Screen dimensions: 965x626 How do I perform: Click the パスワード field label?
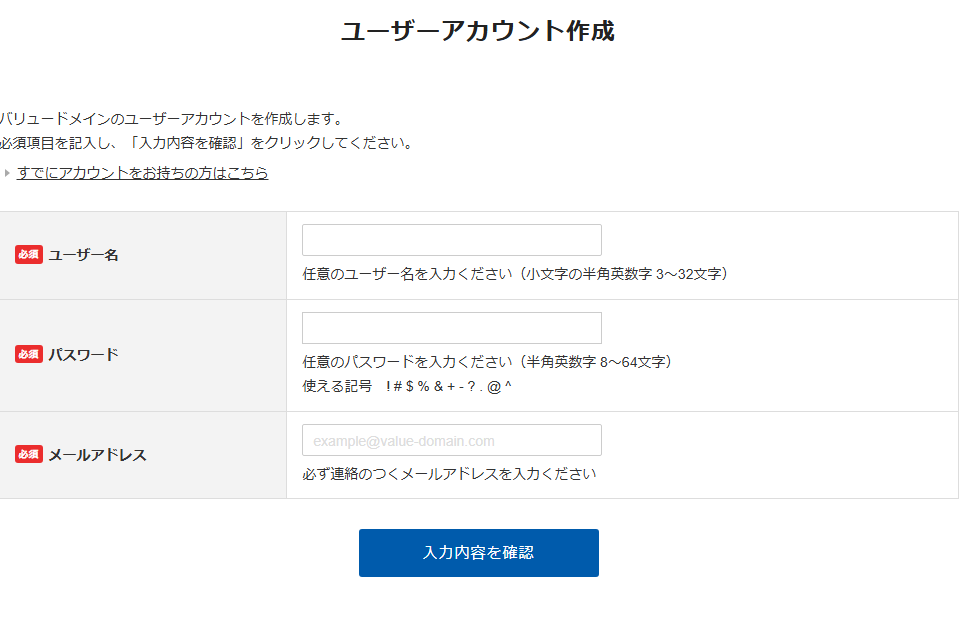click(83, 354)
